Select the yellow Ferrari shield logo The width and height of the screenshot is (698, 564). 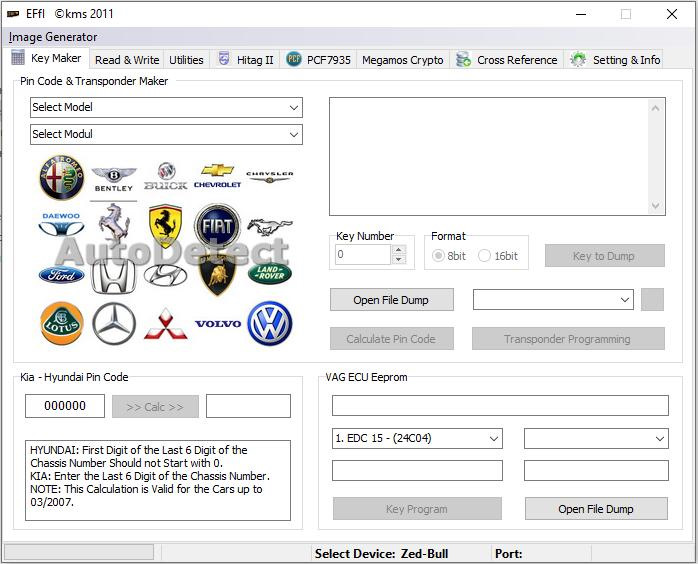(166, 226)
